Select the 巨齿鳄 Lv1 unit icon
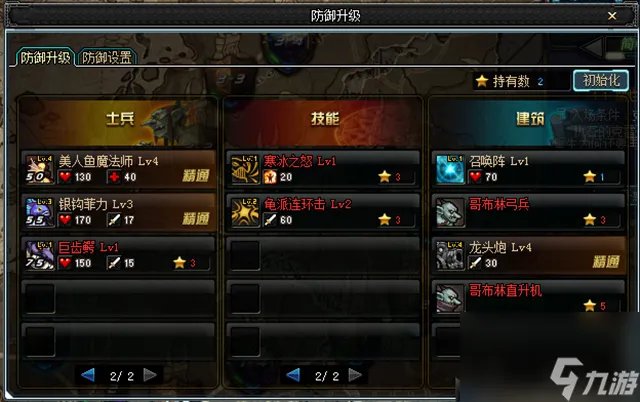Image resolution: width=640 pixels, height=402 pixels. pyautogui.click(x=40, y=255)
